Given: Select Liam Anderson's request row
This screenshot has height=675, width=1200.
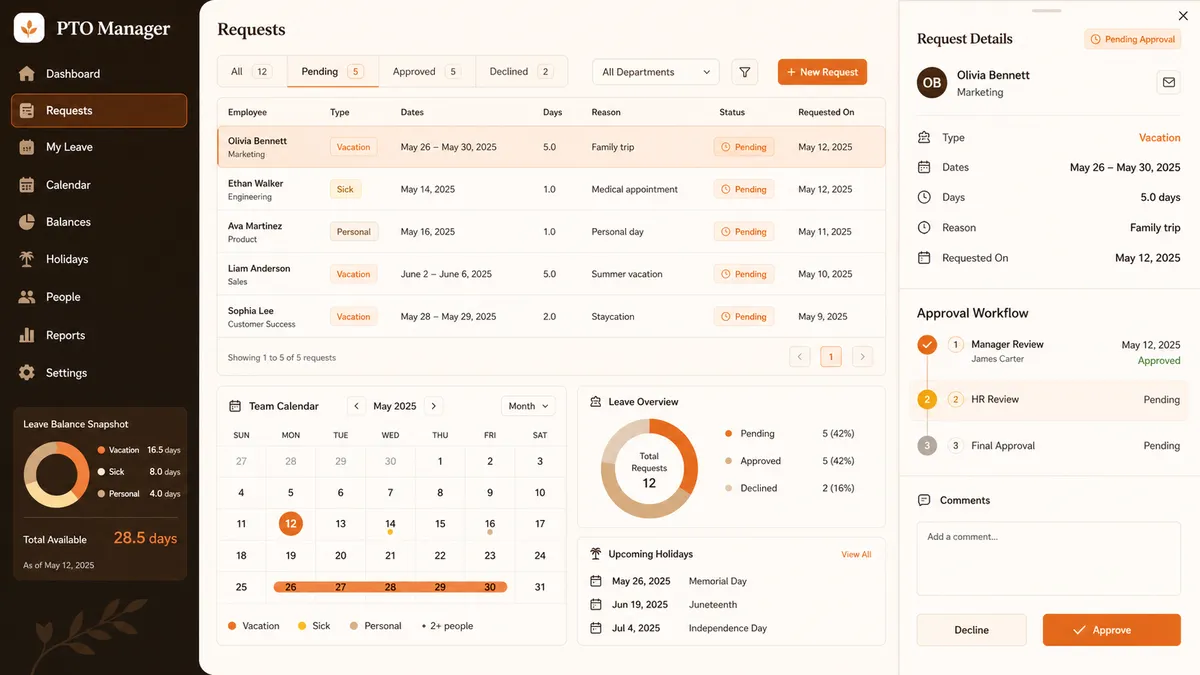Looking at the screenshot, I should pyautogui.click(x=551, y=274).
